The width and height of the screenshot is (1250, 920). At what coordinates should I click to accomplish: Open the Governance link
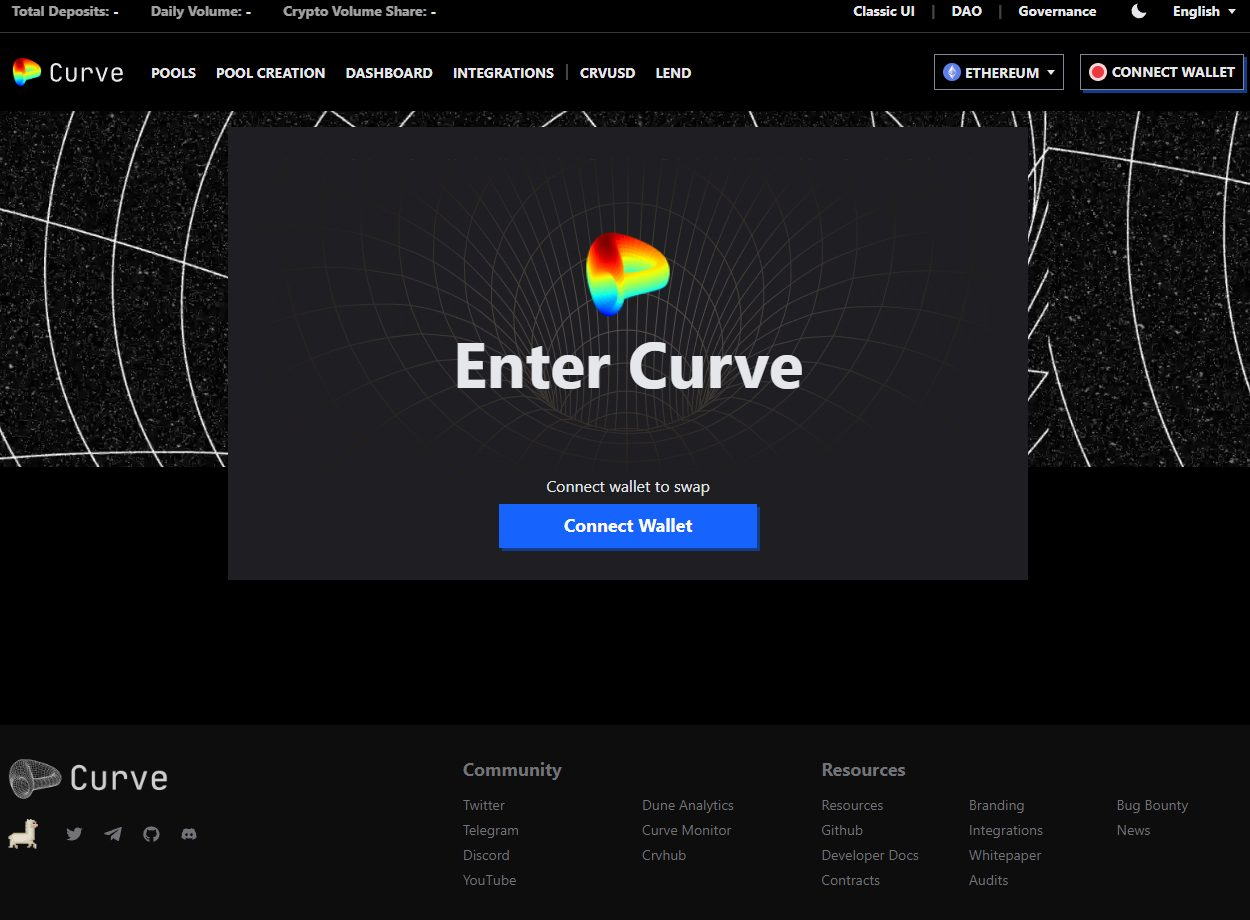coord(1057,12)
